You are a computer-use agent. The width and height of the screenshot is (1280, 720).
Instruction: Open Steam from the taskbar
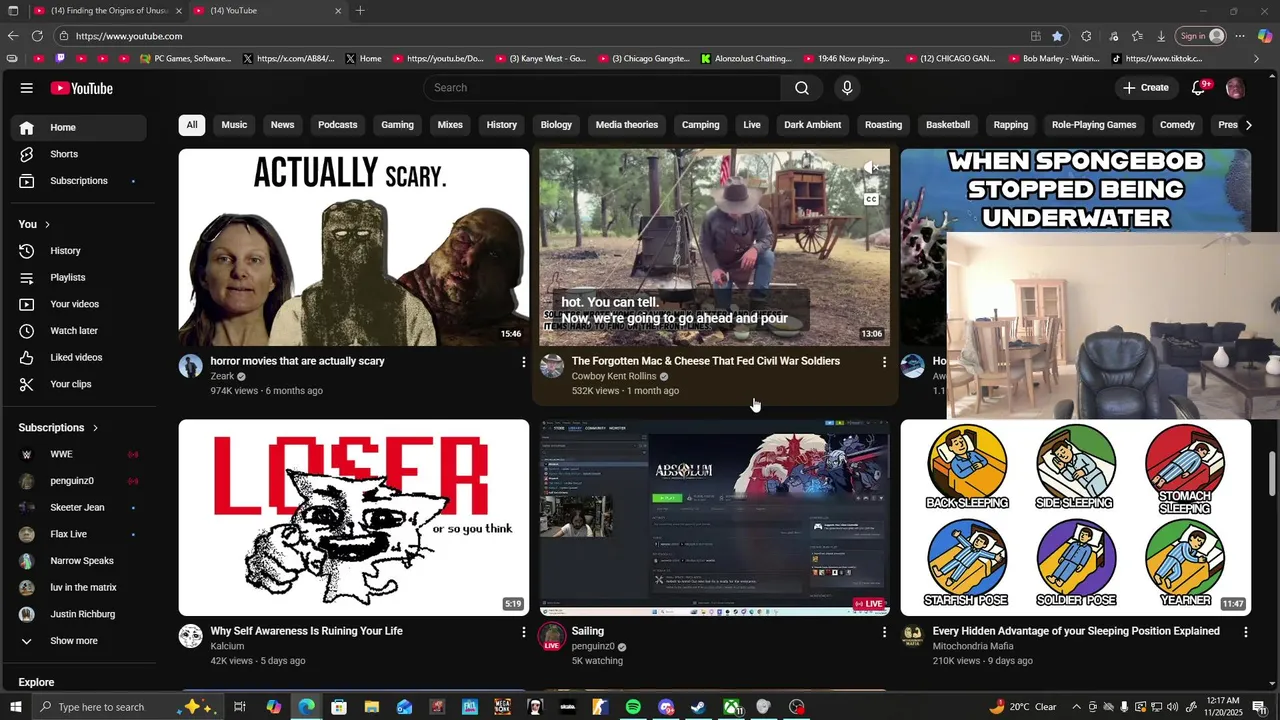(x=698, y=707)
